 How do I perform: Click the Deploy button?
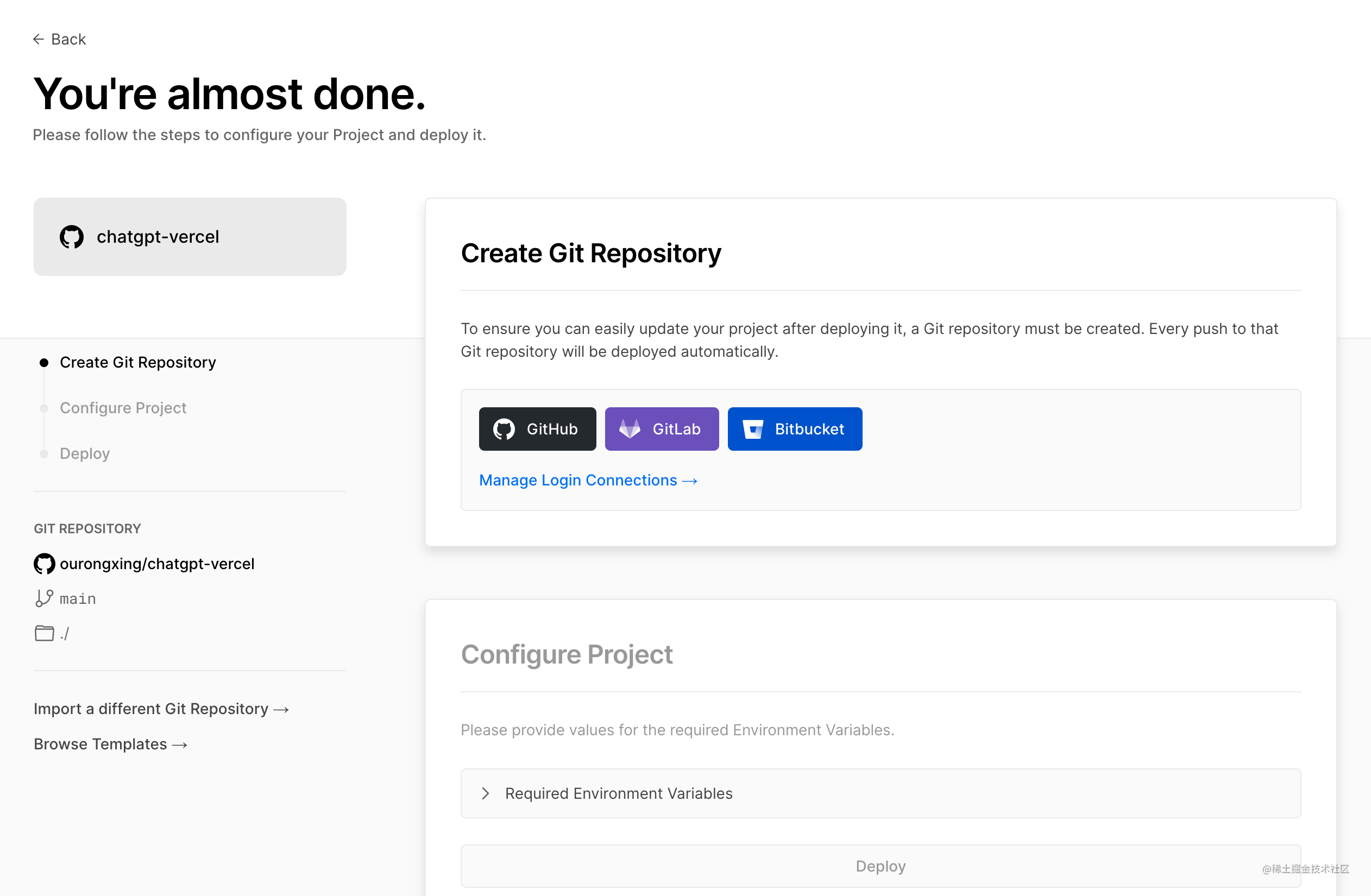(x=881, y=866)
